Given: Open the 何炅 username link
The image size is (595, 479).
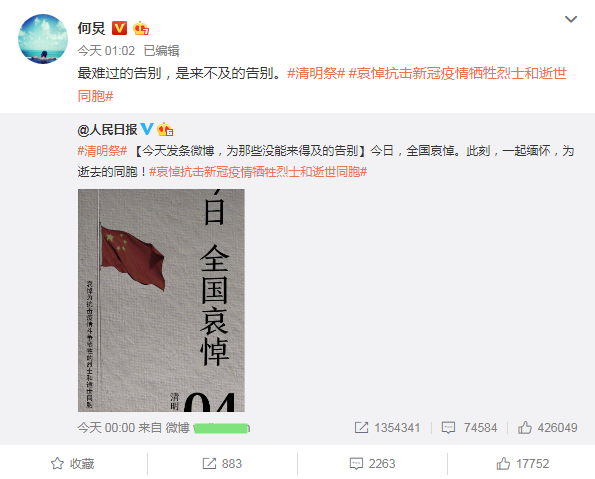Looking at the screenshot, I should coord(91,28).
